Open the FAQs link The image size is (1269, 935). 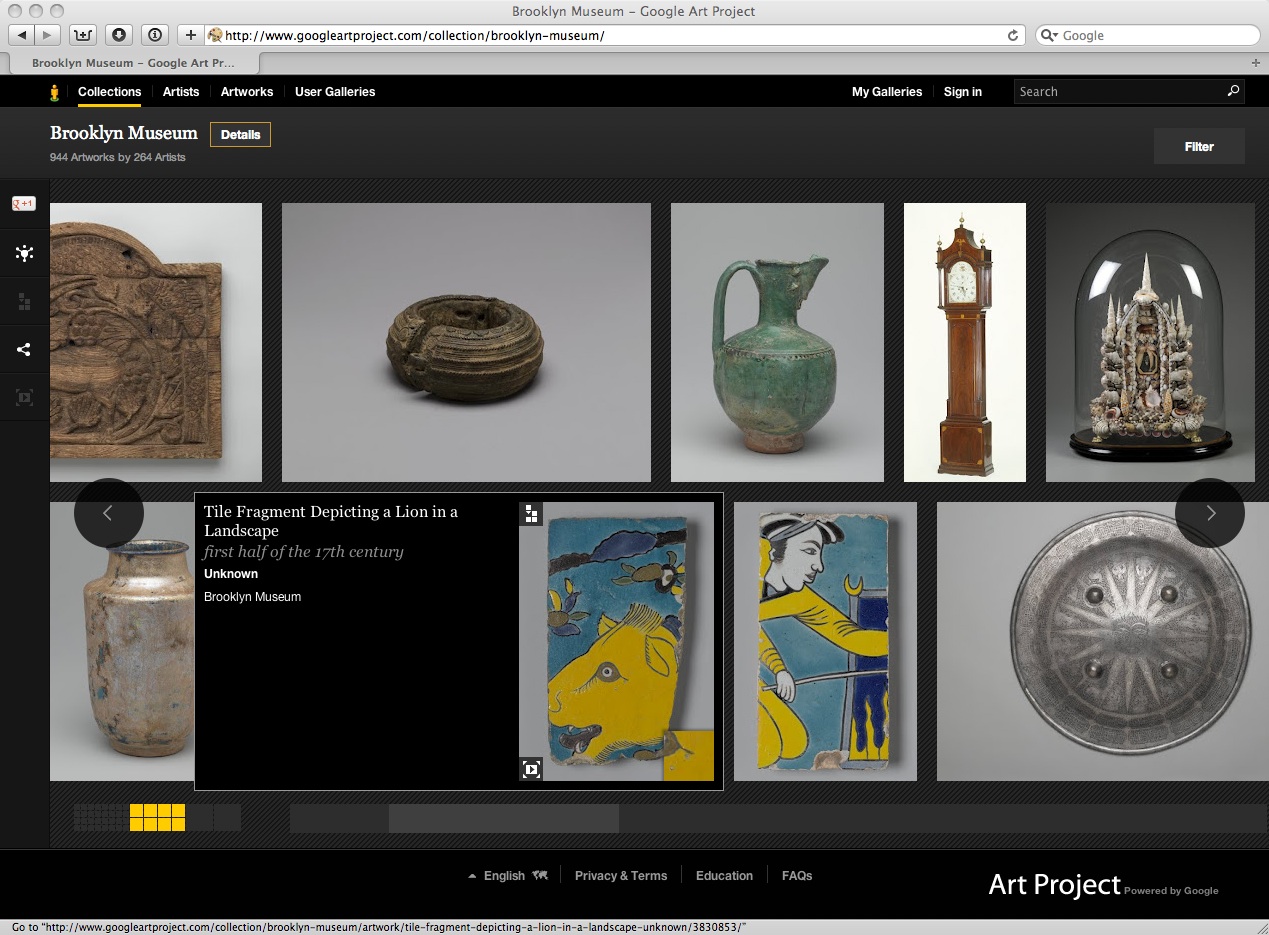pyautogui.click(x=797, y=875)
